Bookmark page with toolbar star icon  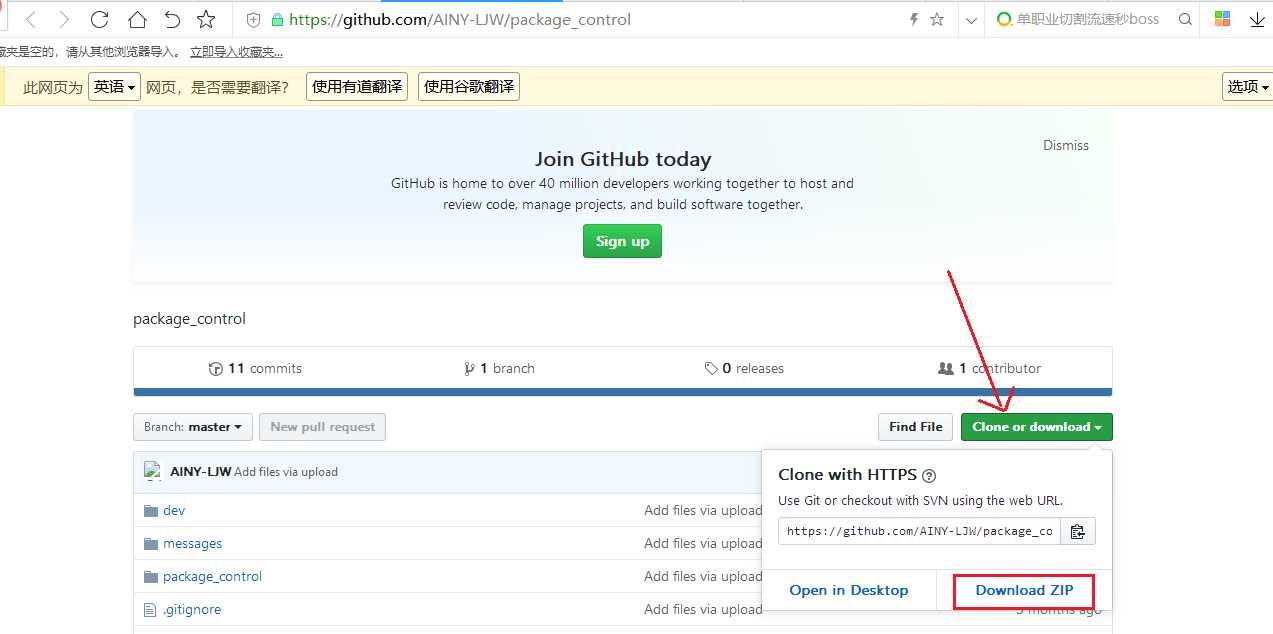tap(206, 19)
